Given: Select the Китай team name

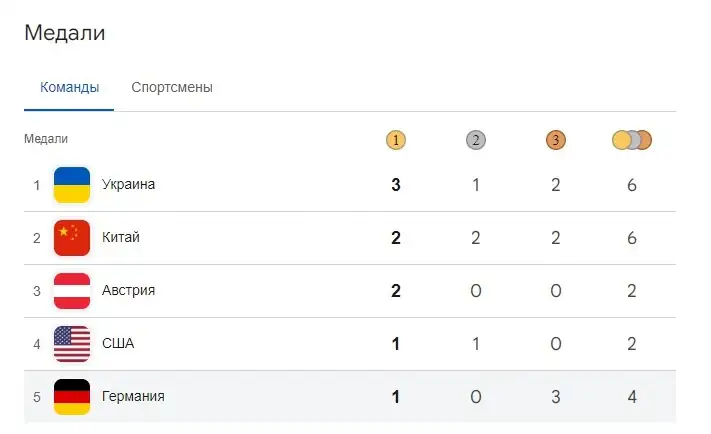Looking at the screenshot, I should [x=121, y=238].
